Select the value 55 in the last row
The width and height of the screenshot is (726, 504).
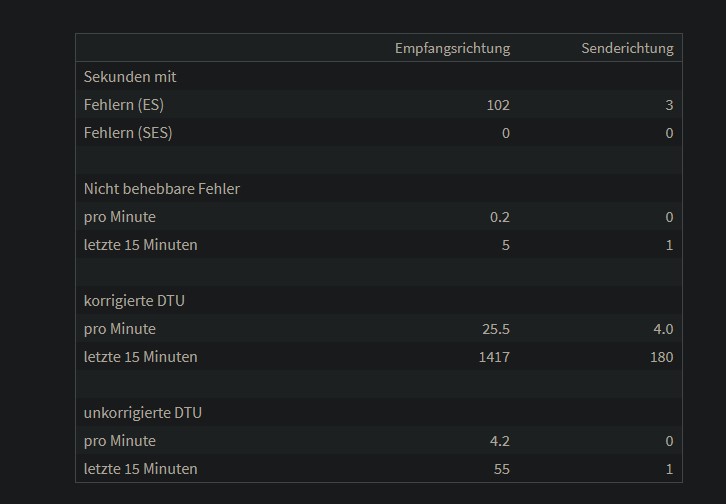tap(501, 469)
